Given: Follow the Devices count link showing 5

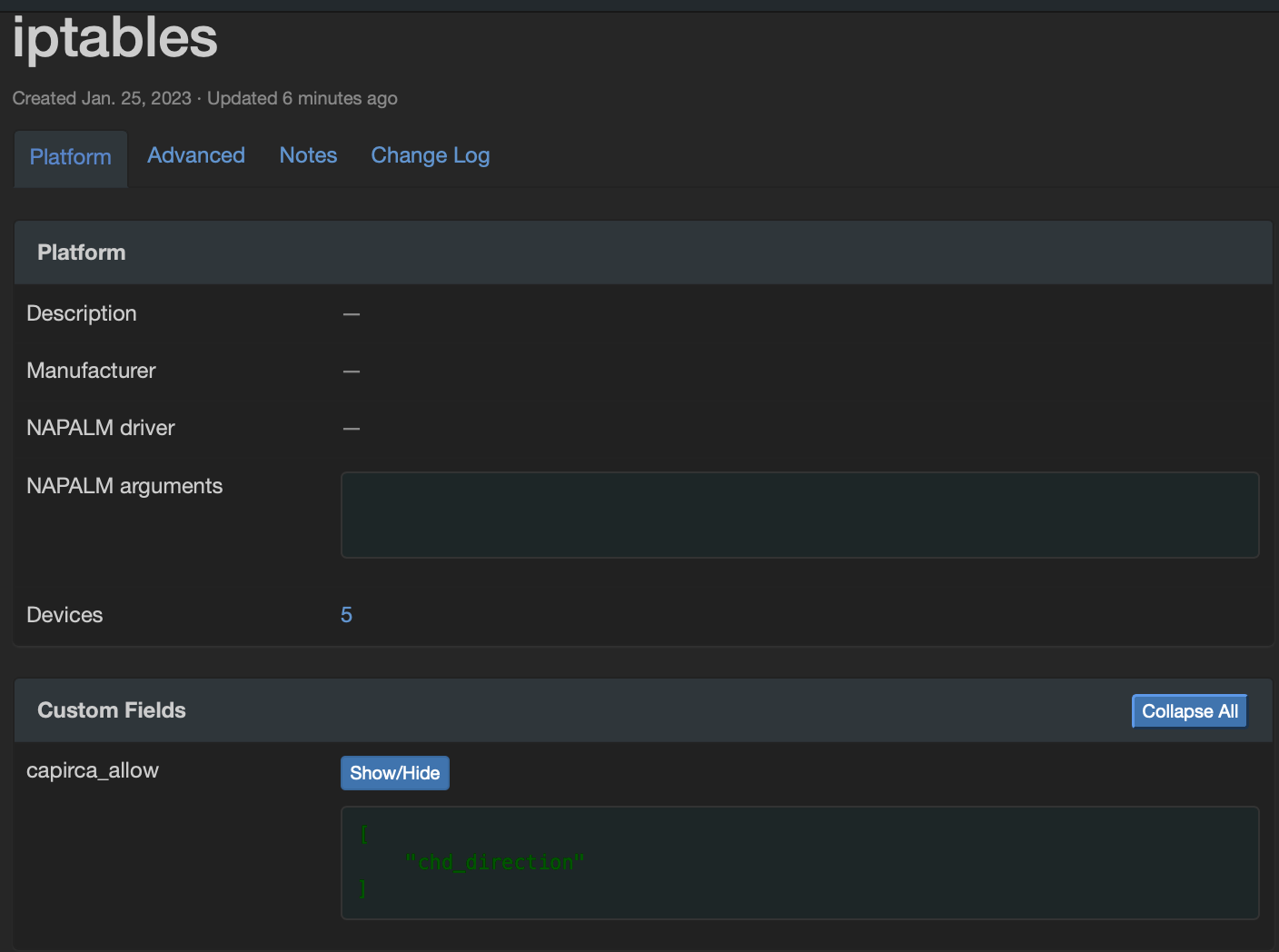Looking at the screenshot, I should (346, 615).
